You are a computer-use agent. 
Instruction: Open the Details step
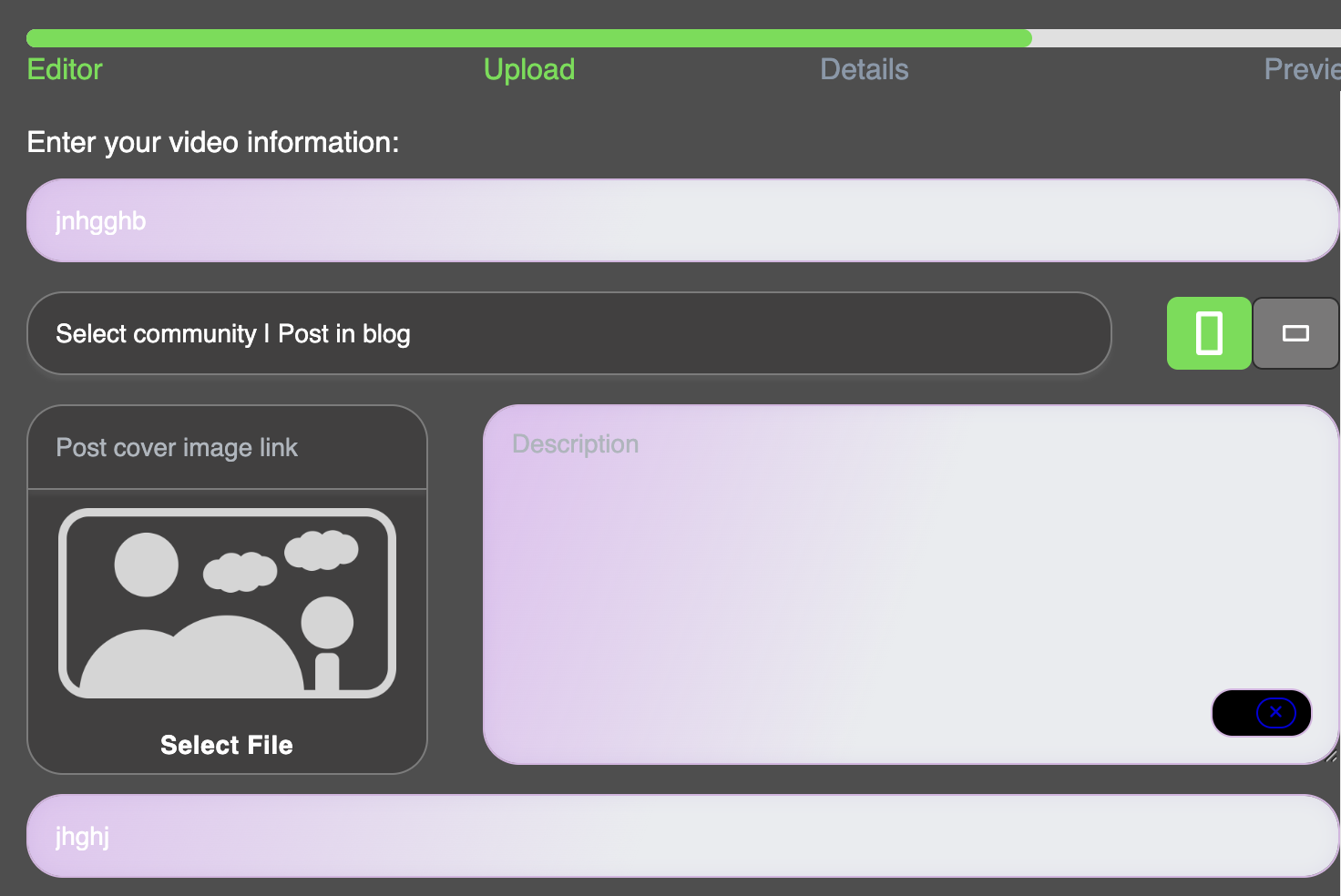[865, 69]
